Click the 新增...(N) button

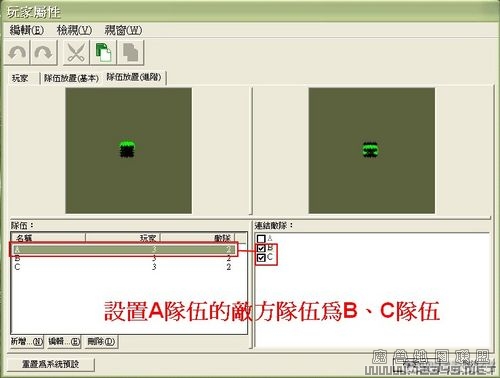[27, 341]
